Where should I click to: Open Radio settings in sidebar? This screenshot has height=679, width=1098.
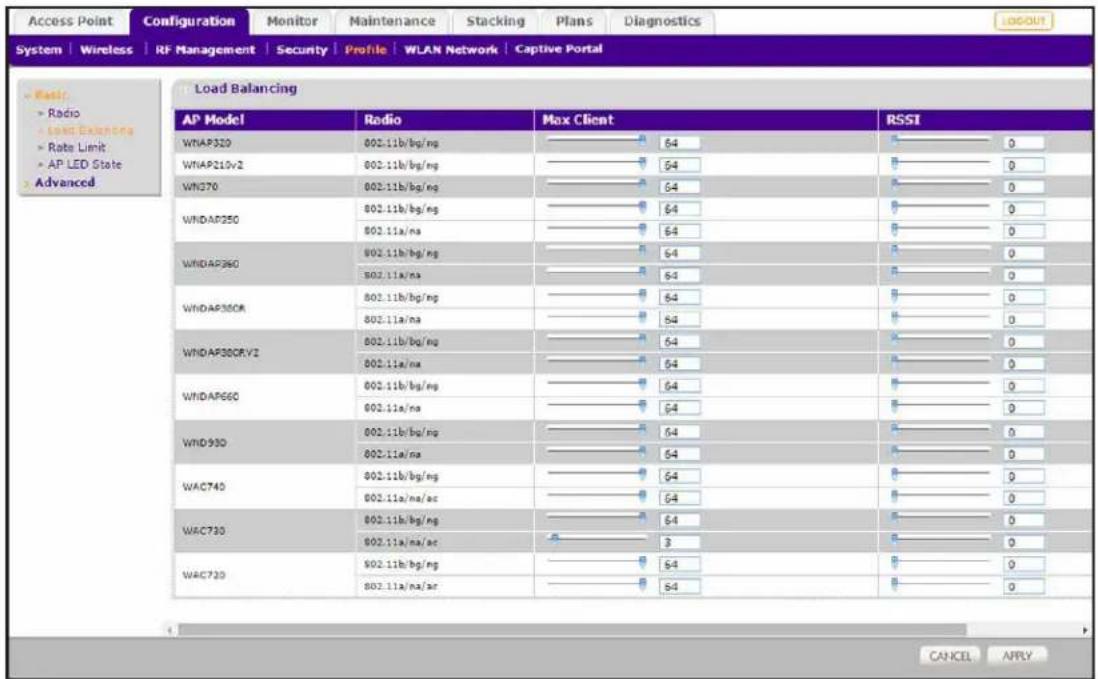tap(63, 113)
